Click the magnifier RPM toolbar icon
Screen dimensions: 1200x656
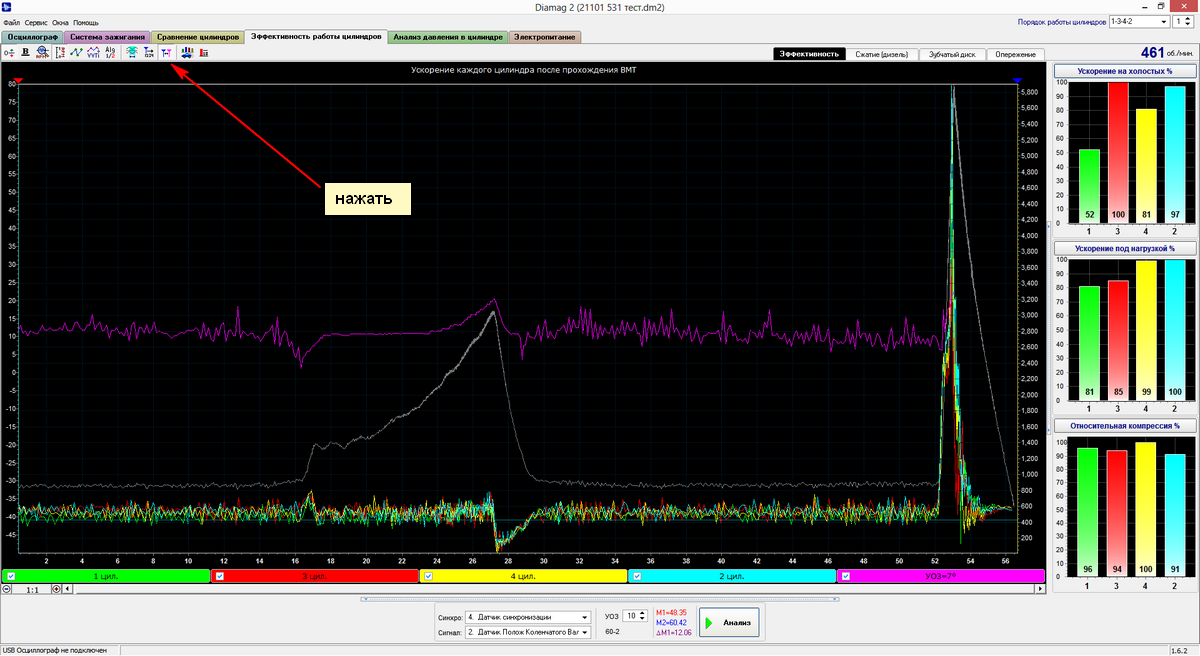coord(41,52)
